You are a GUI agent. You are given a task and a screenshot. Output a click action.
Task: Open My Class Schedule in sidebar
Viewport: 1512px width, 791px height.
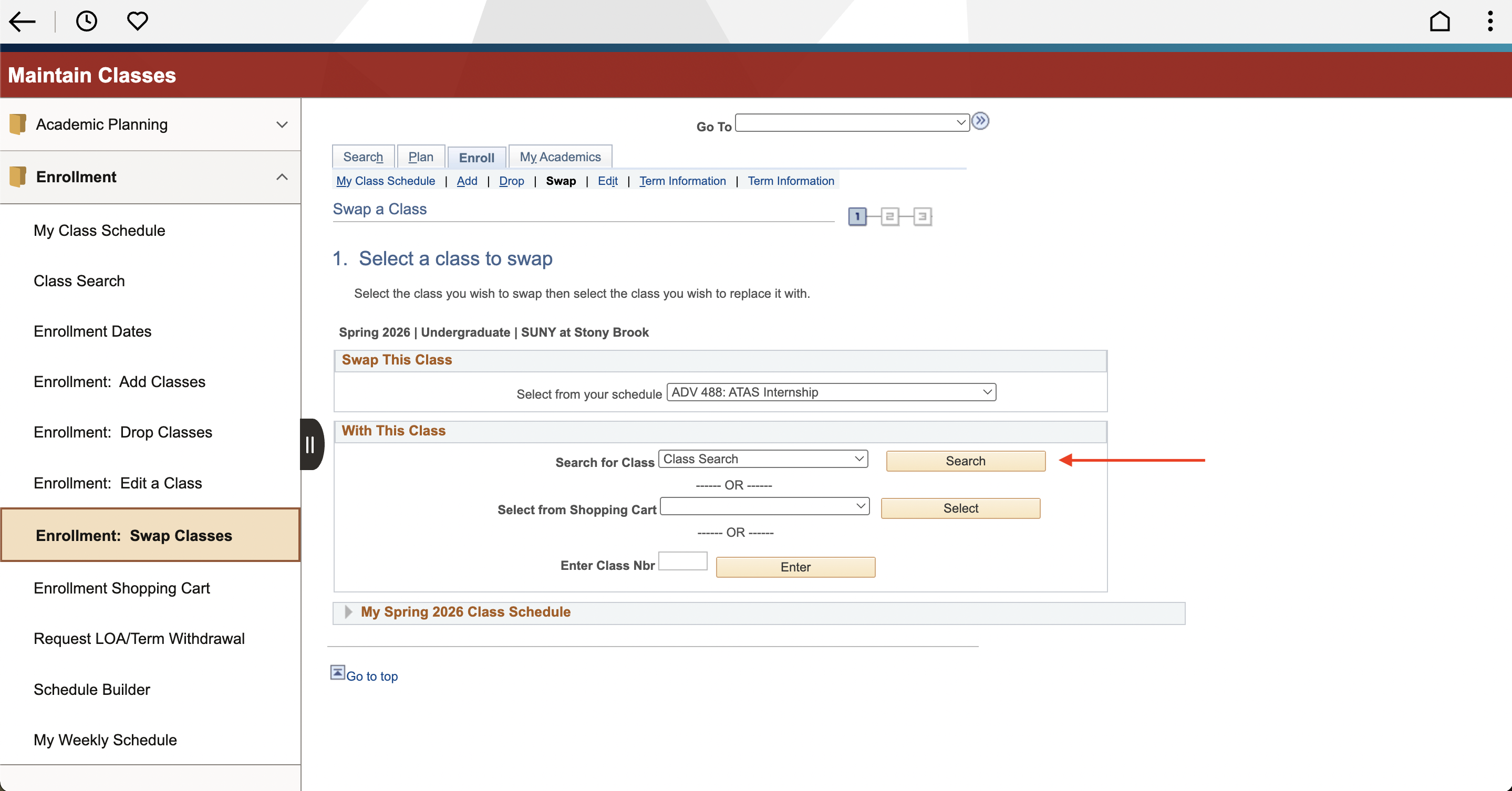(99, 231)
